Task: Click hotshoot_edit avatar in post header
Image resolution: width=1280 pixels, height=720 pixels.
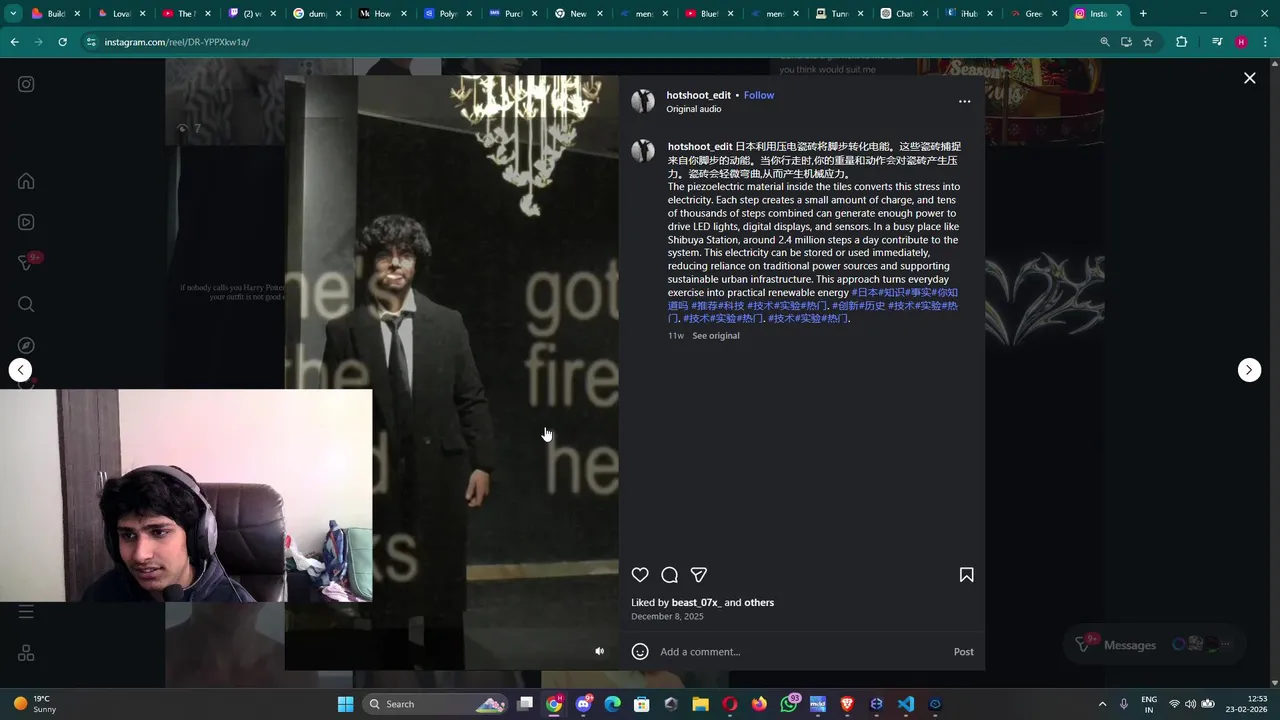Action: pos(643,101)
